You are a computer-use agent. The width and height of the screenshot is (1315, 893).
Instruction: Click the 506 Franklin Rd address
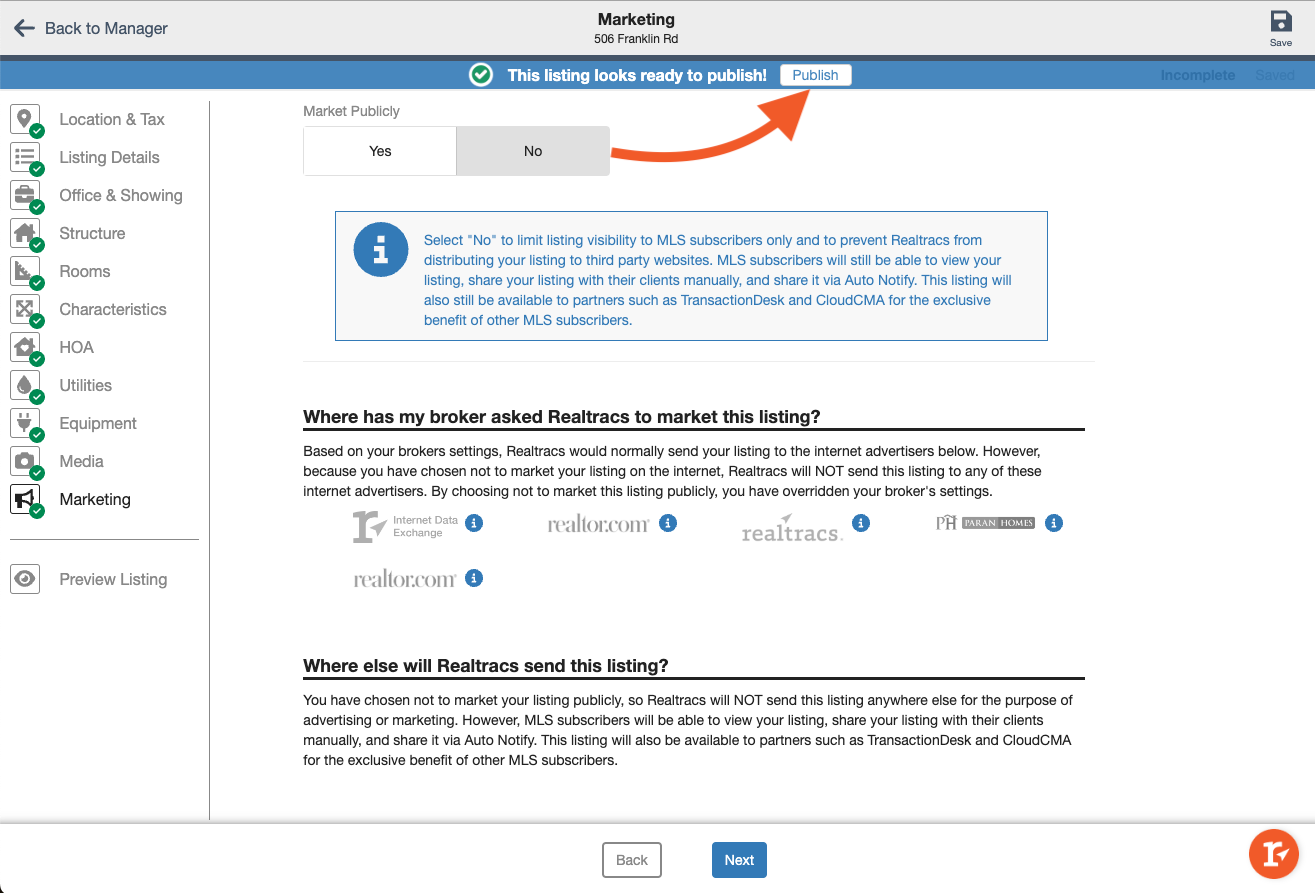click(x=636, y=39)
